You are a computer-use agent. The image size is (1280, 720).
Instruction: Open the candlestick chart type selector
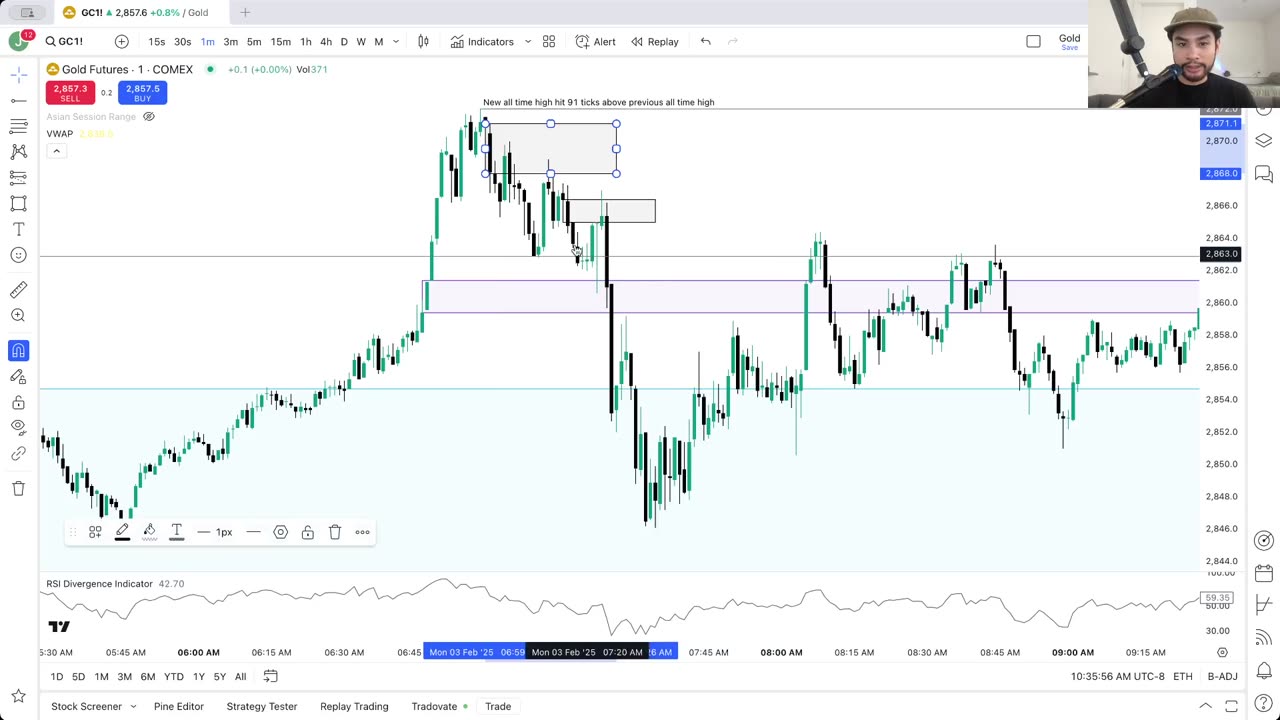(423, 41)
